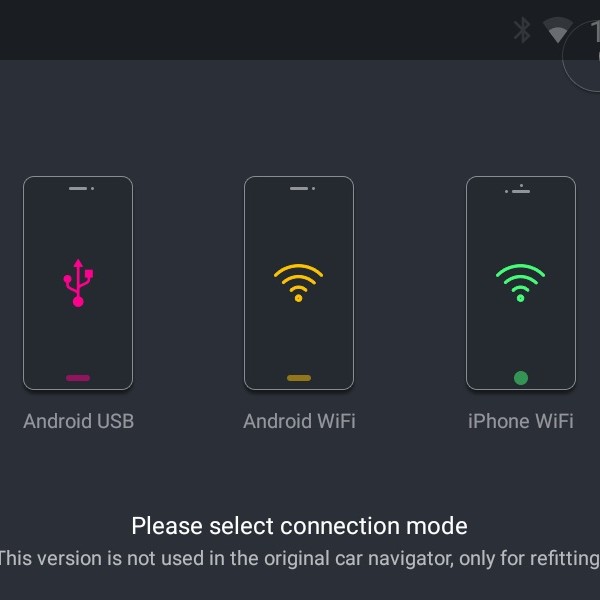Click the front camera dot on iPhone graphic
Image resolution: width=600 pixels, height=600 pixels.
point(521,184)
